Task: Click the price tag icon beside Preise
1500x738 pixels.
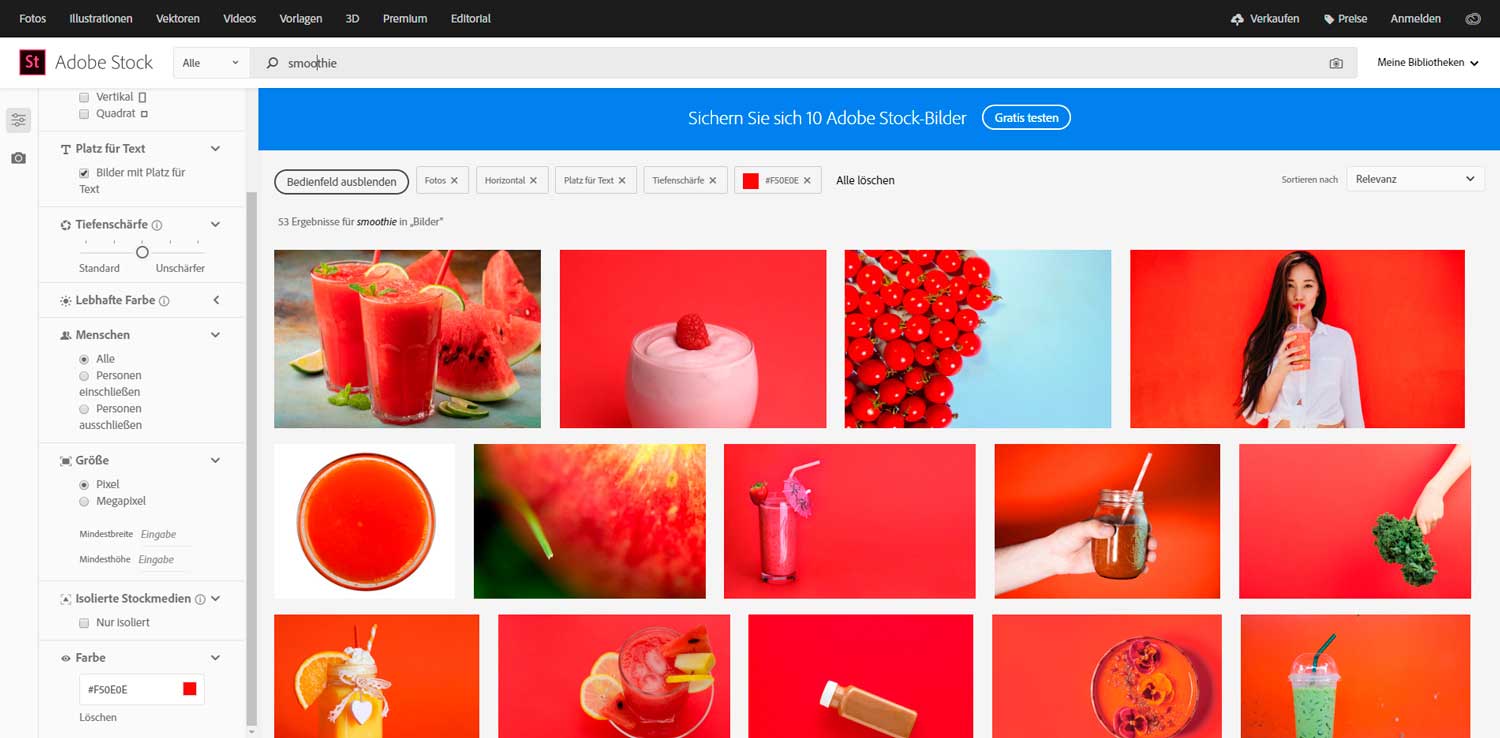Action: [x=1328, y=19]
